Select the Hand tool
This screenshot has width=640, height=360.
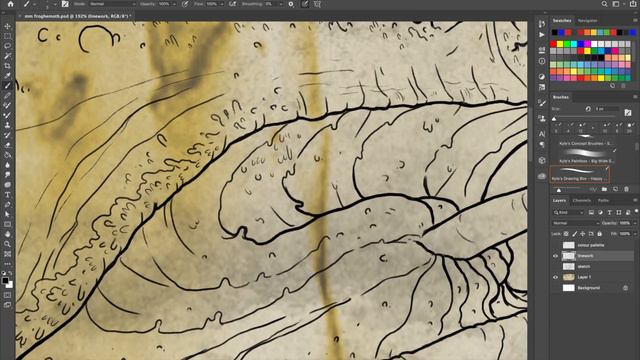[7, 234]
